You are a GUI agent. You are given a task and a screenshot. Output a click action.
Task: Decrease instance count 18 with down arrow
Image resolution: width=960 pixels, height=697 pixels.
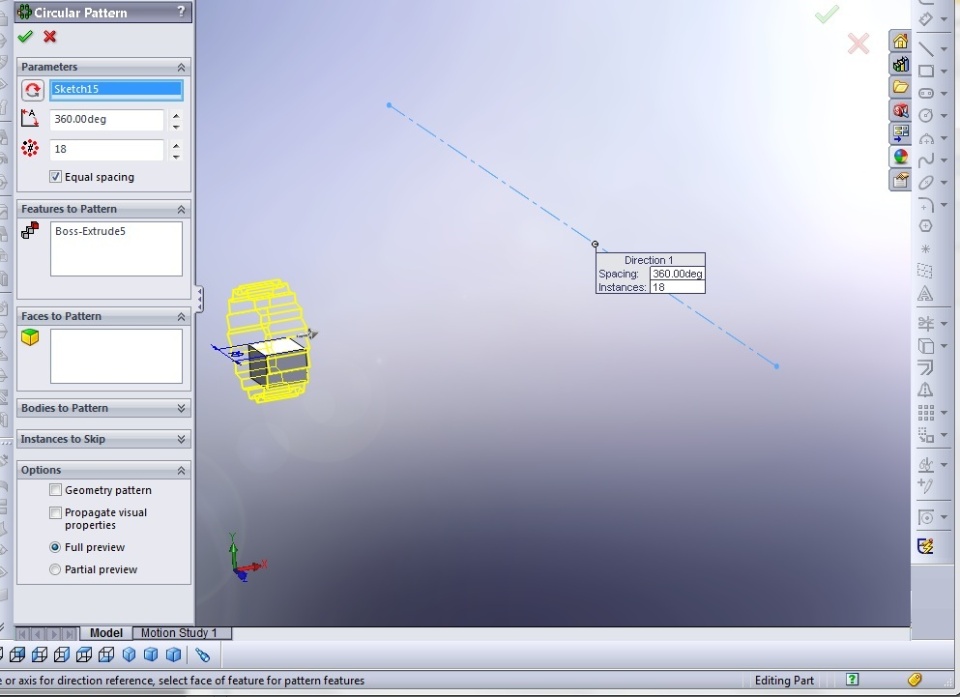pyautogui.click(x=176, y=157)
